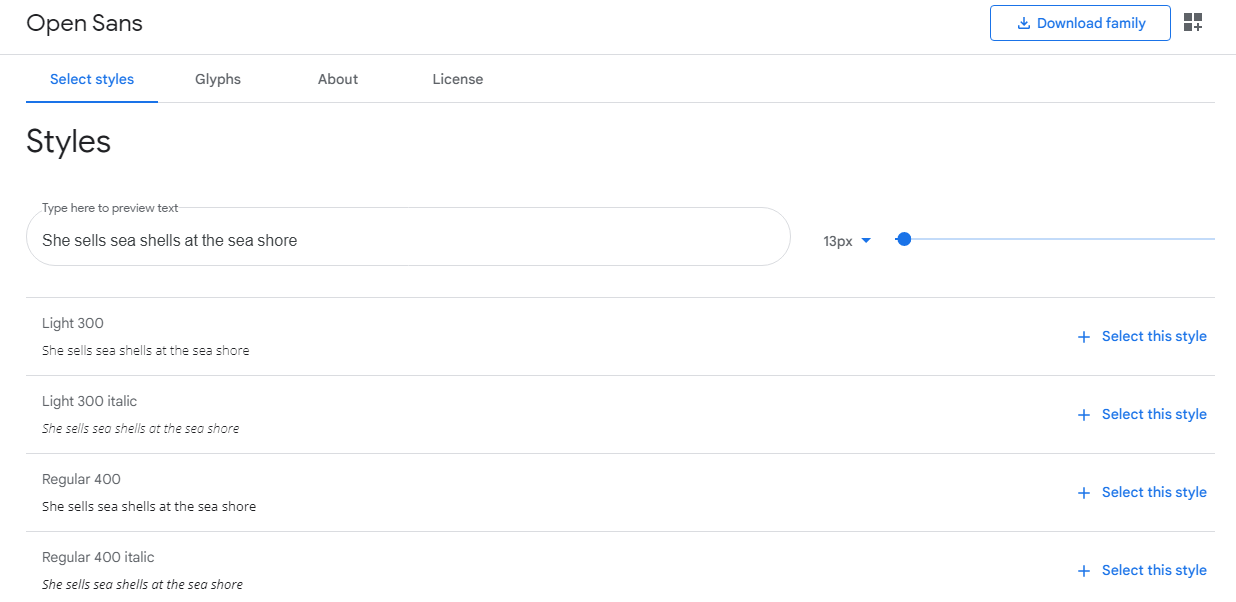Image resolution: width=1236 pixels, height=602 pixels.
Task: View the License tab
Action: [458, 79]
